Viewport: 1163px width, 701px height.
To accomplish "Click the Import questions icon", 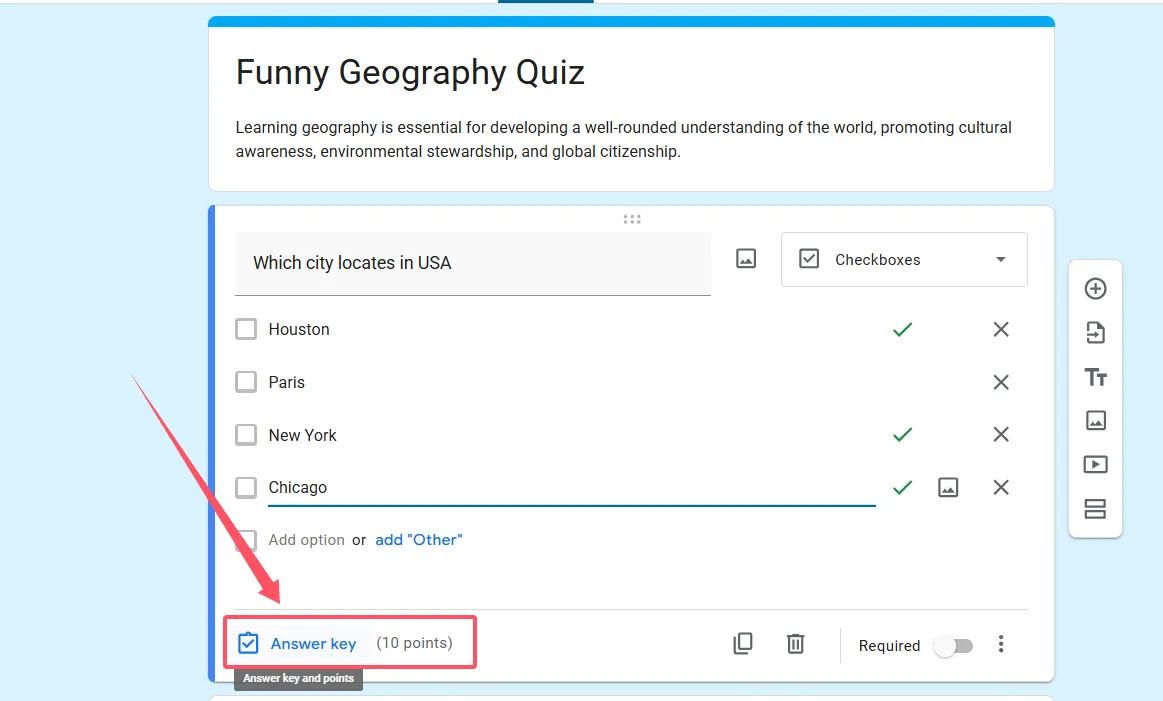I will [x=1095, y=333].
